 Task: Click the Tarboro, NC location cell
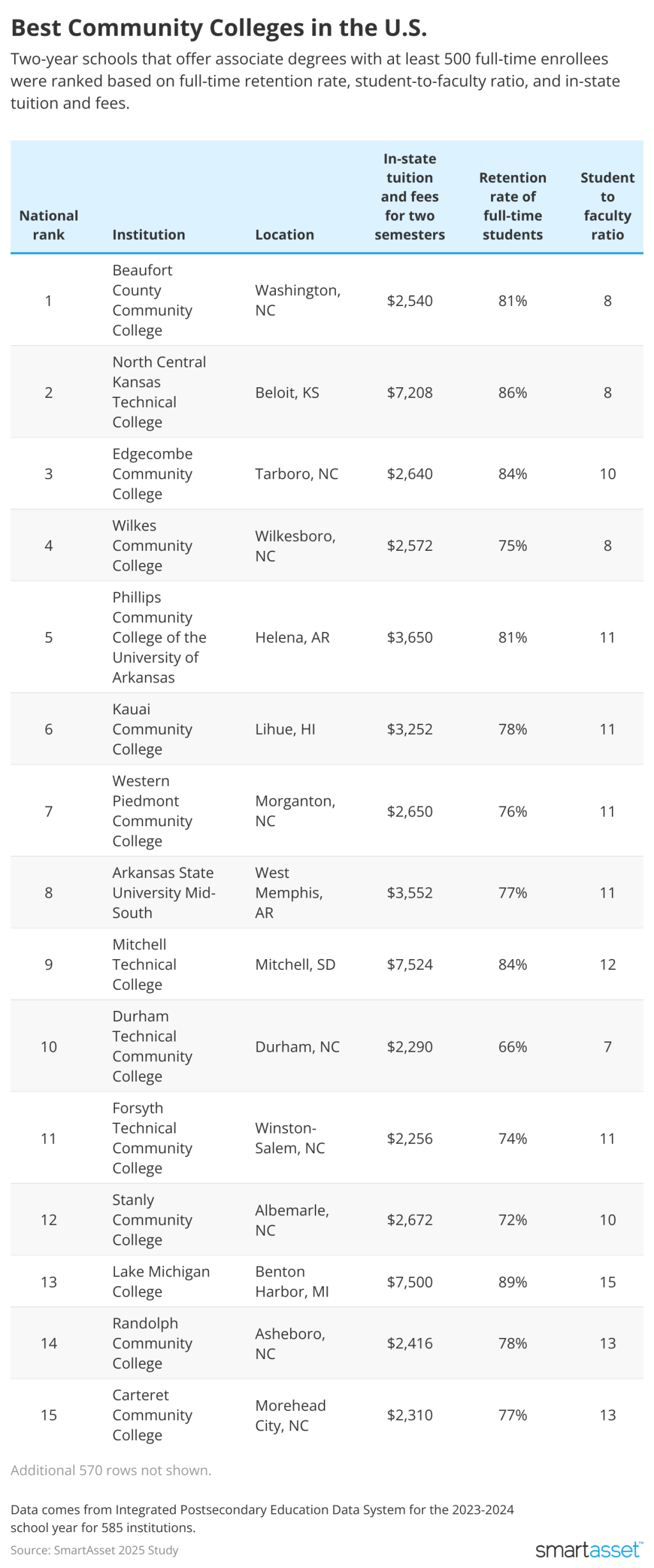point(296,473)
